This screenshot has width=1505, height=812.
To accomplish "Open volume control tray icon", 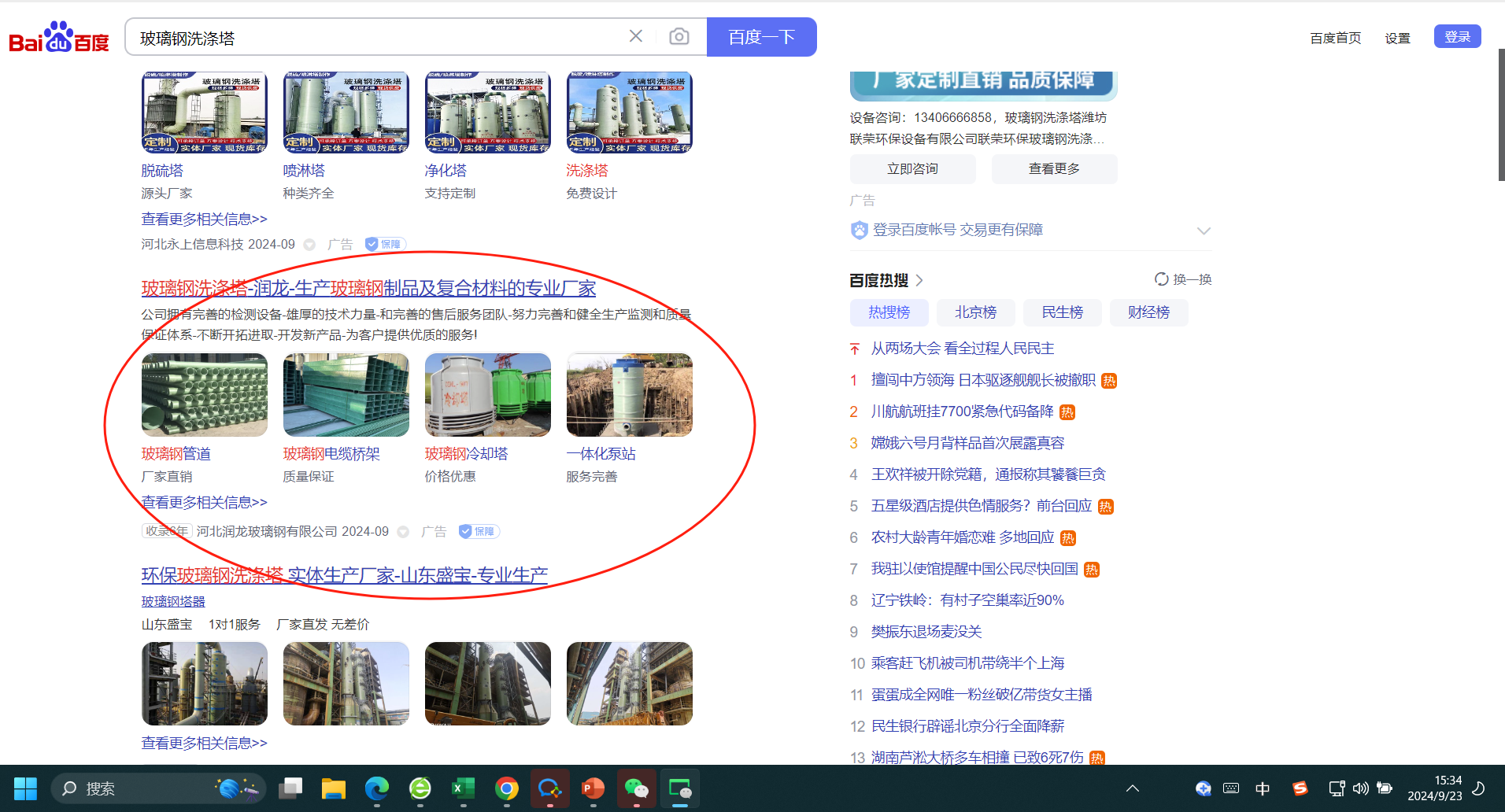I will pyautogui.click(x=1360, y=788).
